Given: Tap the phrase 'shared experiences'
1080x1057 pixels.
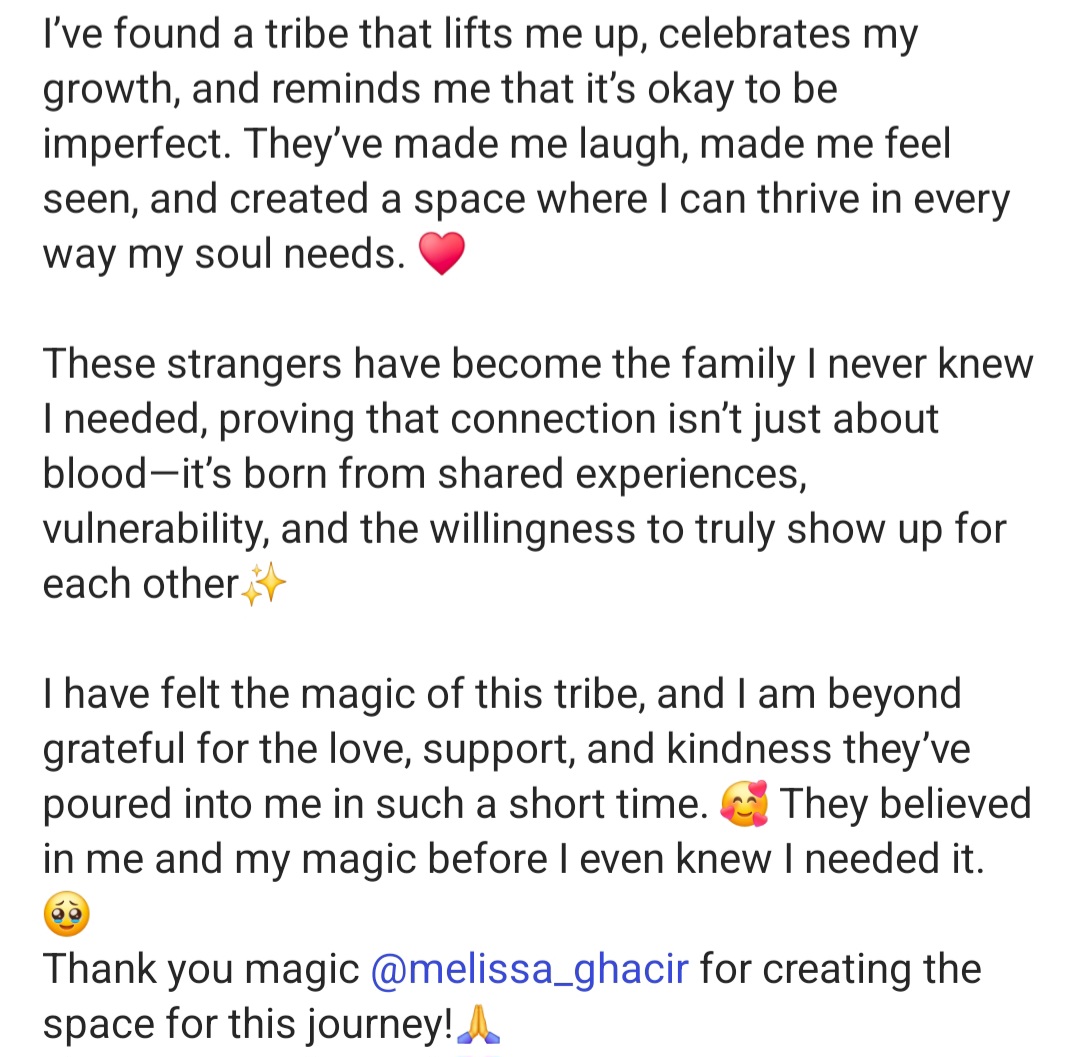Looking at the screenshot, I should 622,474.
